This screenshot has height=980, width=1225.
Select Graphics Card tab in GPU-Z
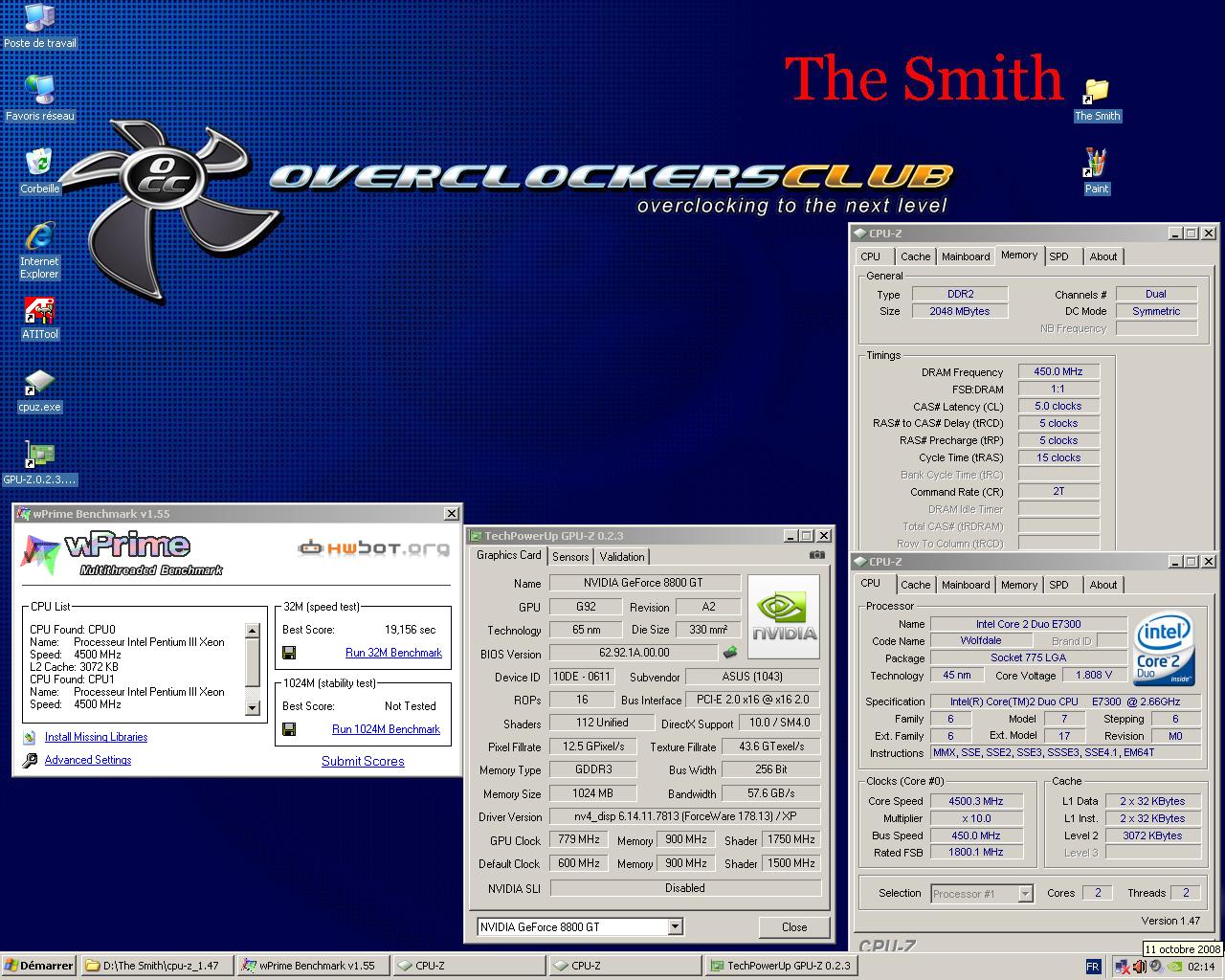pyautogui.click(x=508, y=555)
